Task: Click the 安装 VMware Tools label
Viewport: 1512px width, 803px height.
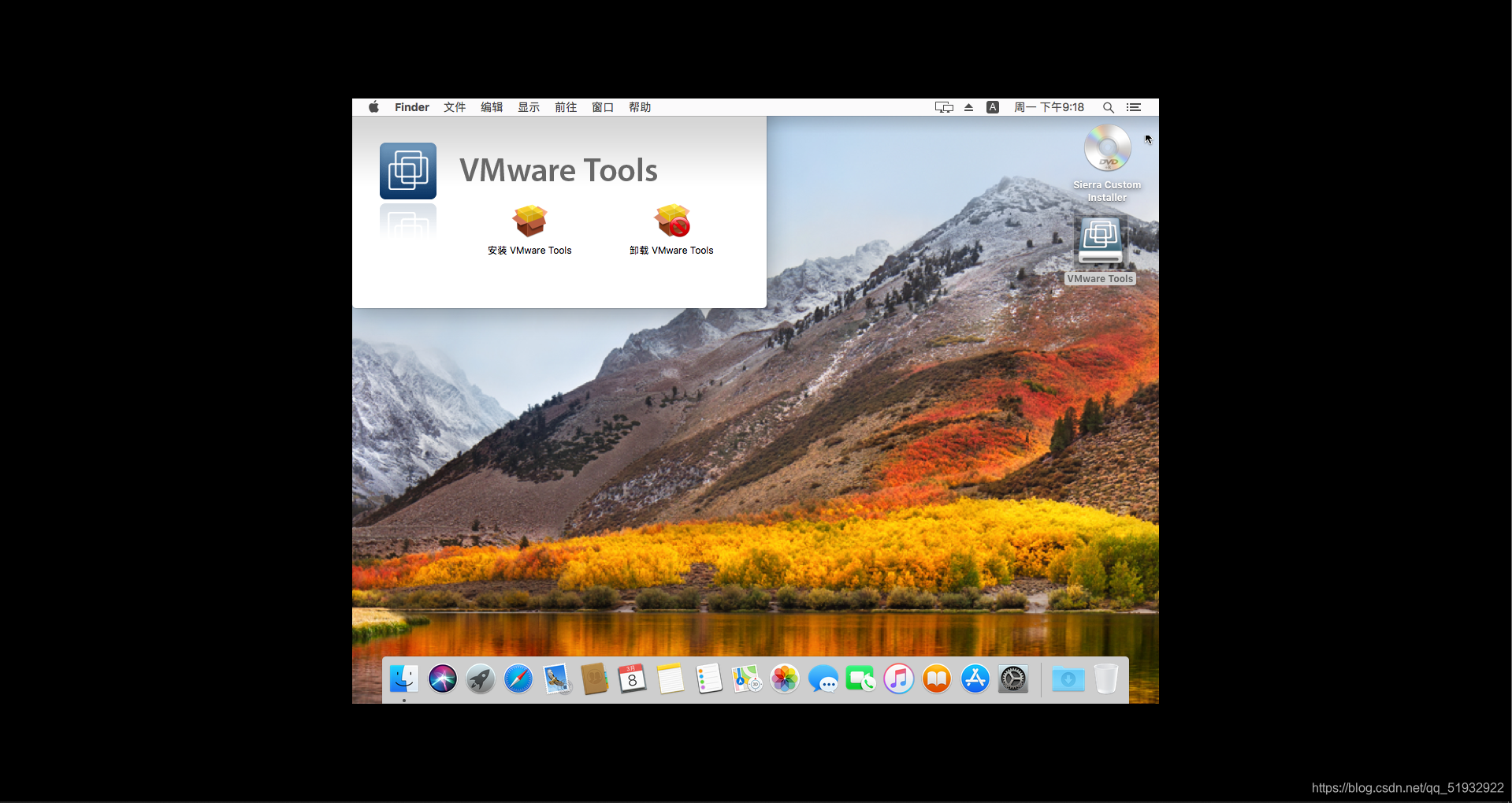Action: click(529, 251)
